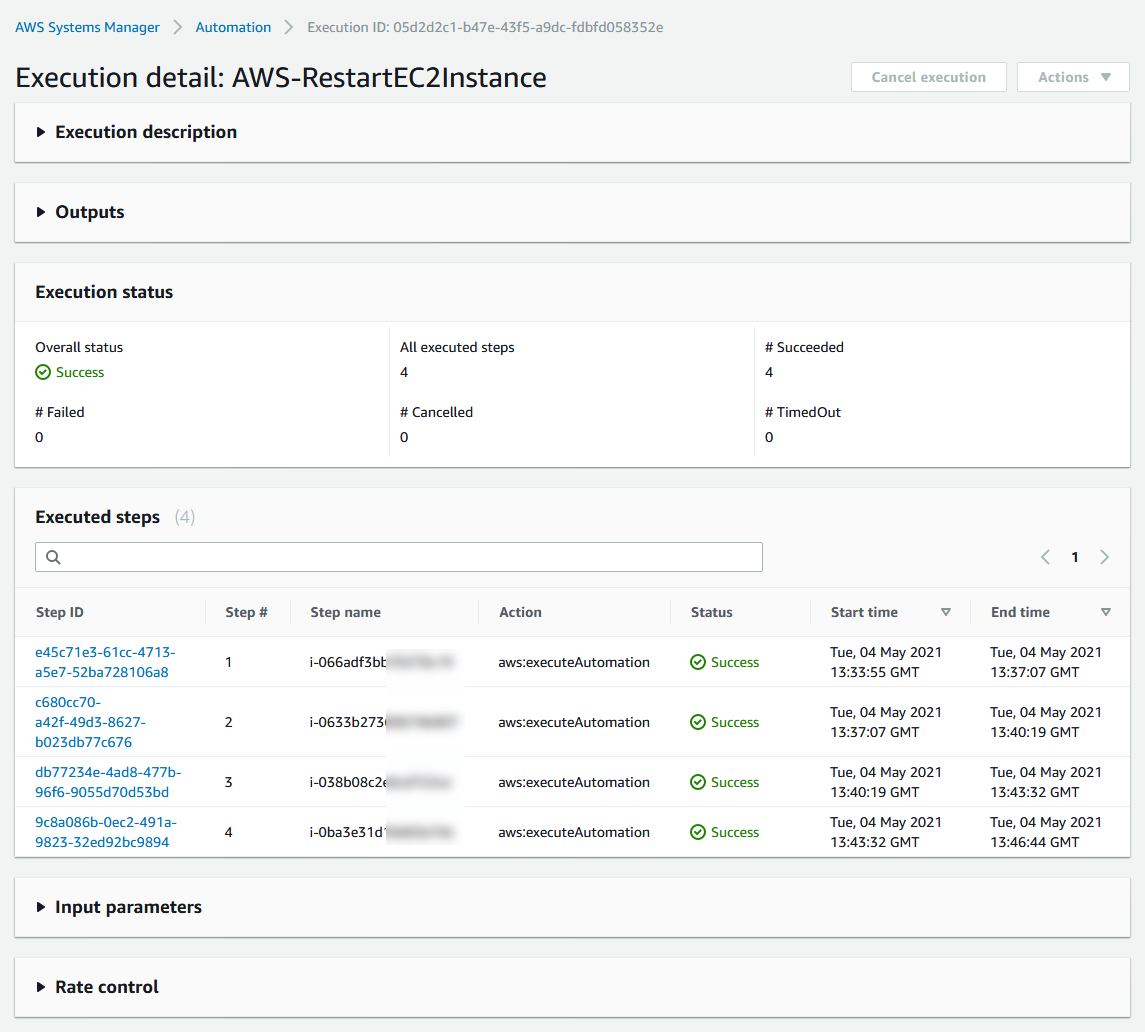Click the End time column header
The width and height of the screenshot is (1145, 1032).
coord(1020,612)
